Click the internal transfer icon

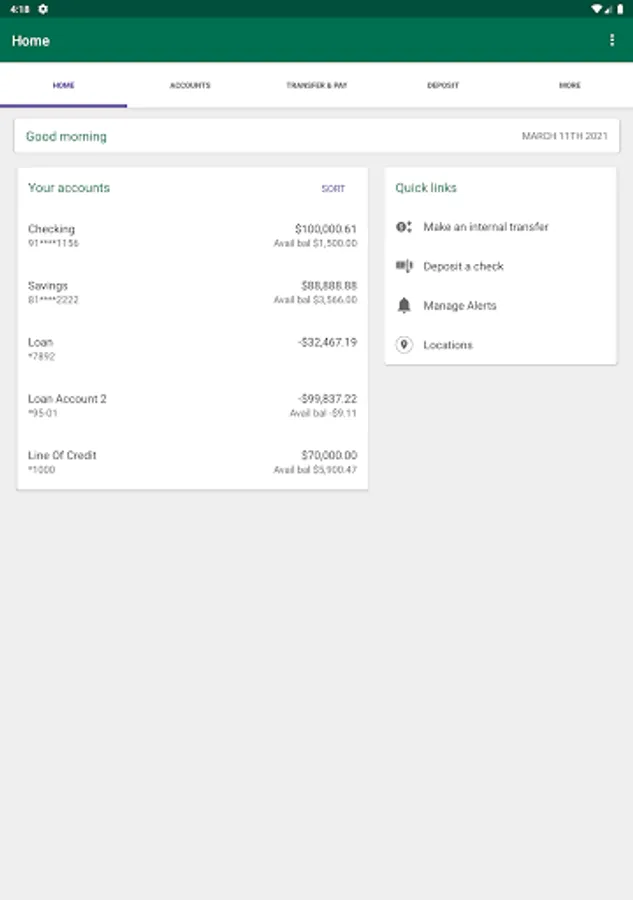click(404, 227)
